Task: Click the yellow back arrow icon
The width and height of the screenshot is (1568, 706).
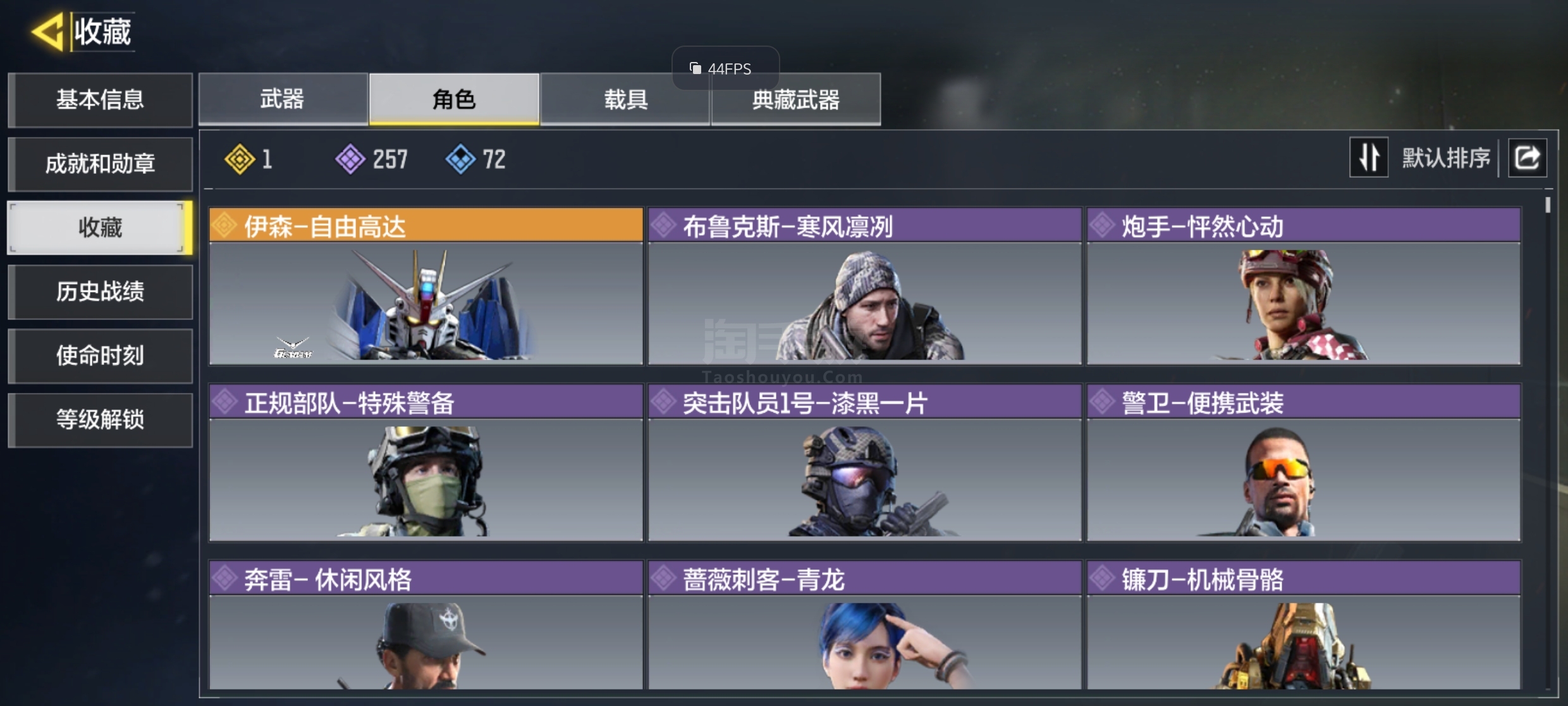Action: pyautogui.click(x=48, y=32)
